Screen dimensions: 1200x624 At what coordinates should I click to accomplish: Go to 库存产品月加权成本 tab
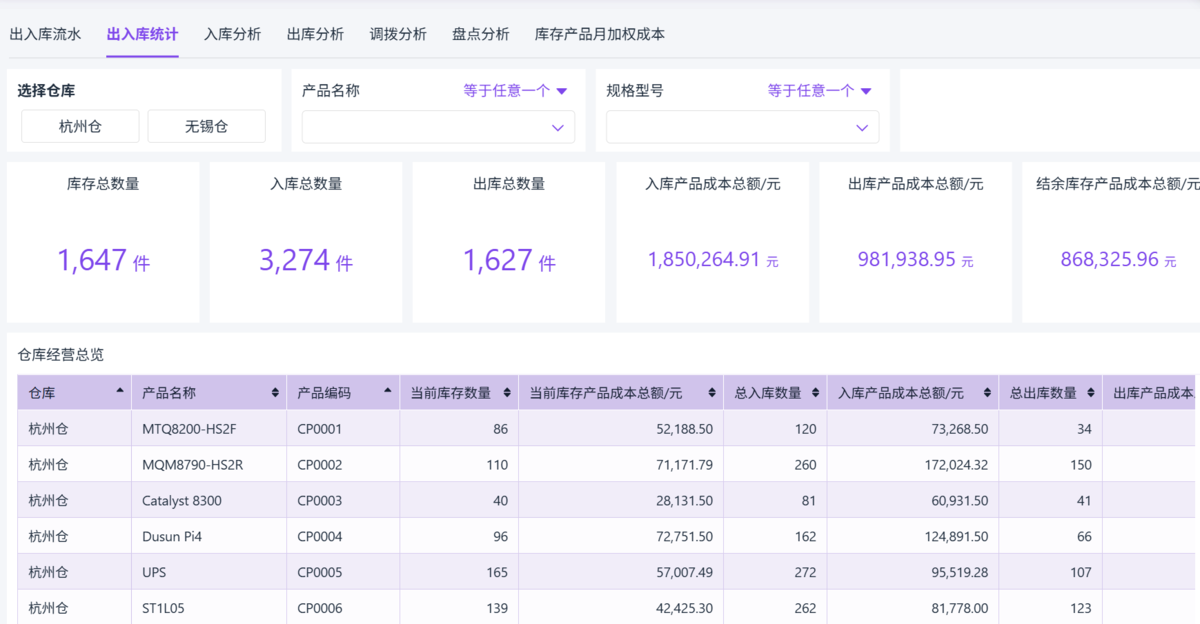pos(599,34)
